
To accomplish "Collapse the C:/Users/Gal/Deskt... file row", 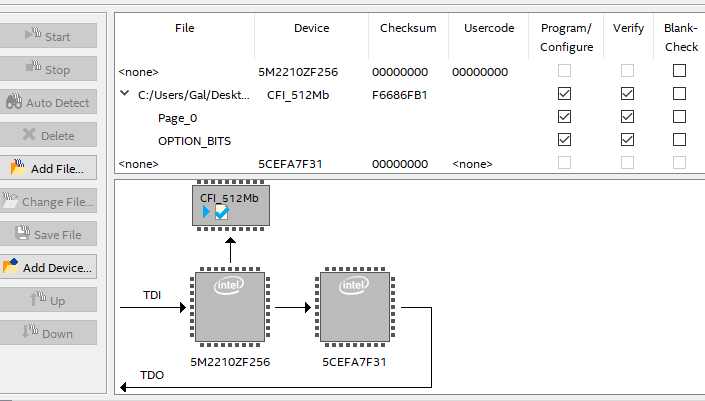I will (125, 94).
